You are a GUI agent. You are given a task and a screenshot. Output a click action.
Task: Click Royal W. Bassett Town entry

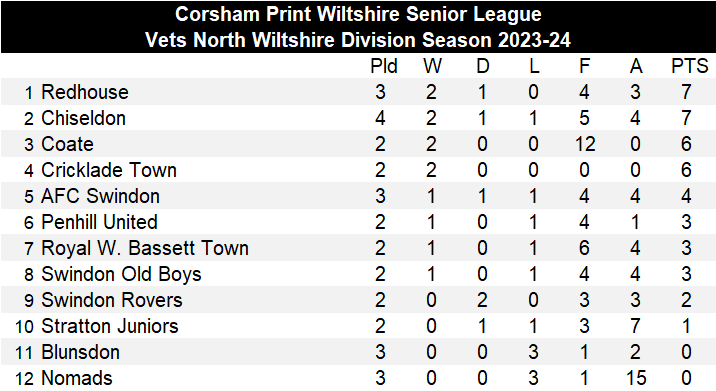(145, 248)
